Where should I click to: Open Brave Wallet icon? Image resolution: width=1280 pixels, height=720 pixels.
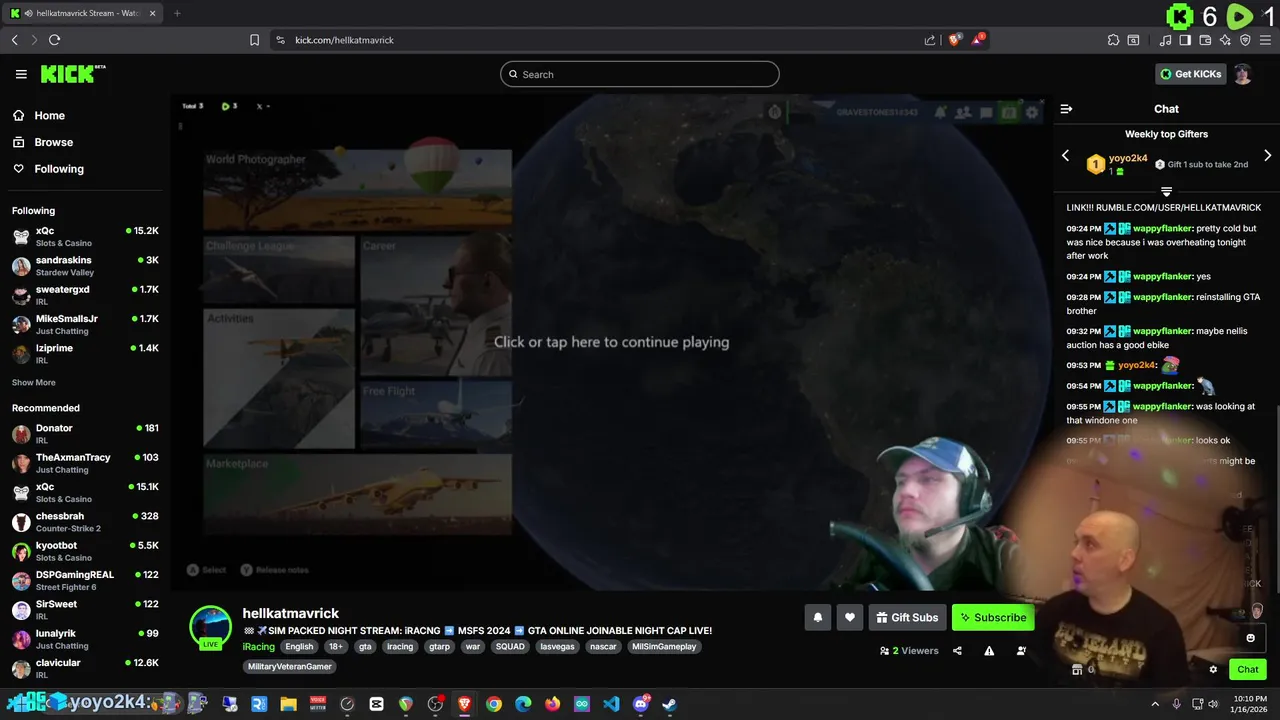(x=1205, y=40)
